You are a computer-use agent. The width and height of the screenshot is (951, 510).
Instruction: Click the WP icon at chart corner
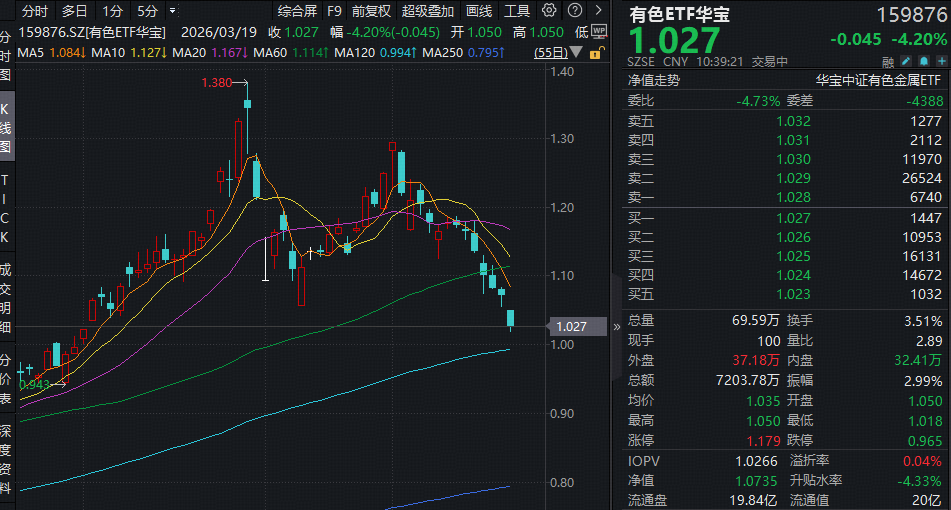[x=598, y=32]
